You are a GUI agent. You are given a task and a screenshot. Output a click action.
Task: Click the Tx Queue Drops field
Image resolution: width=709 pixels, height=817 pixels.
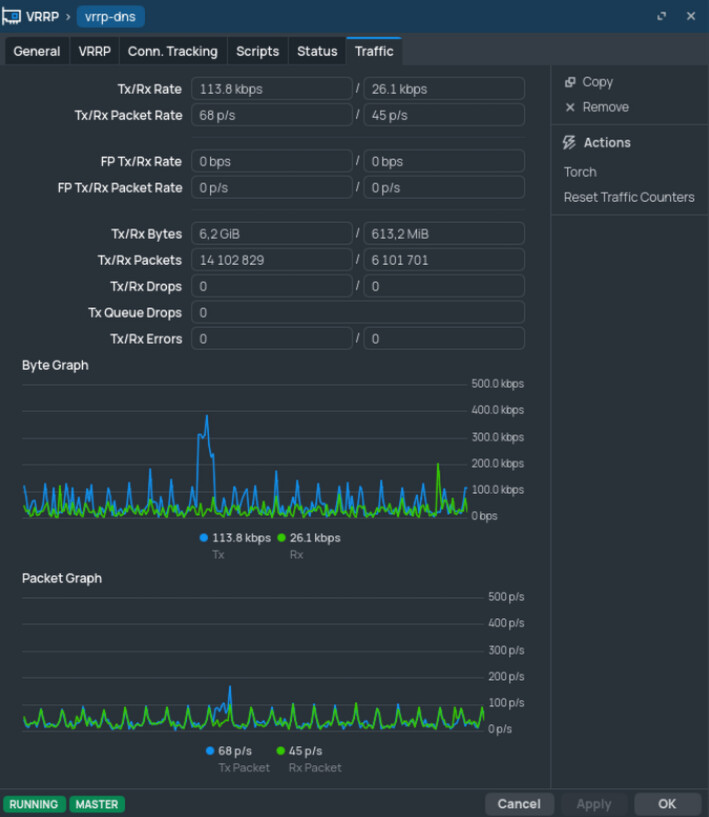(x=357, y=313)
